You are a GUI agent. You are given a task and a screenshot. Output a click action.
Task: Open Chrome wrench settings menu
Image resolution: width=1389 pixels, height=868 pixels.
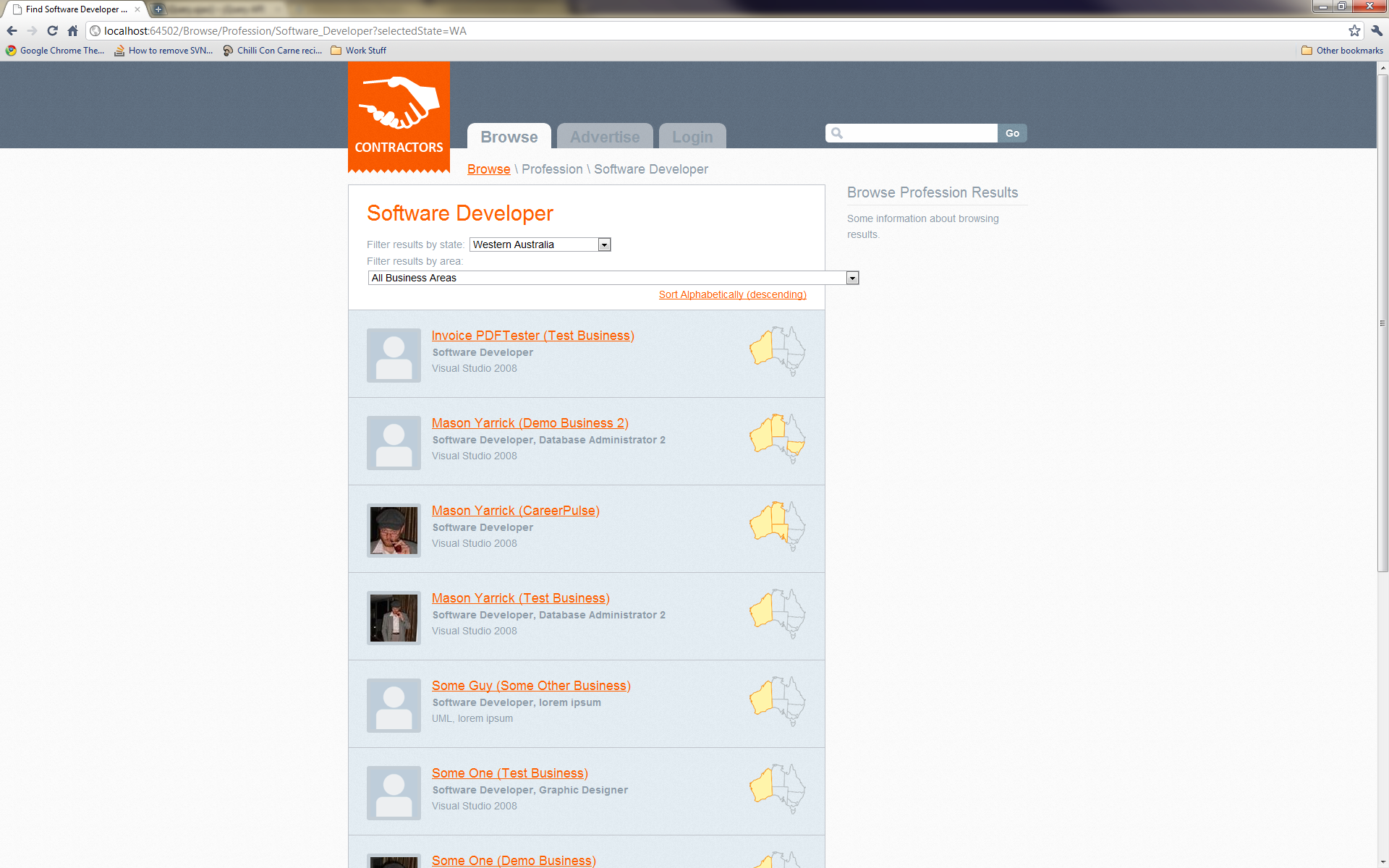point(1377,30)
